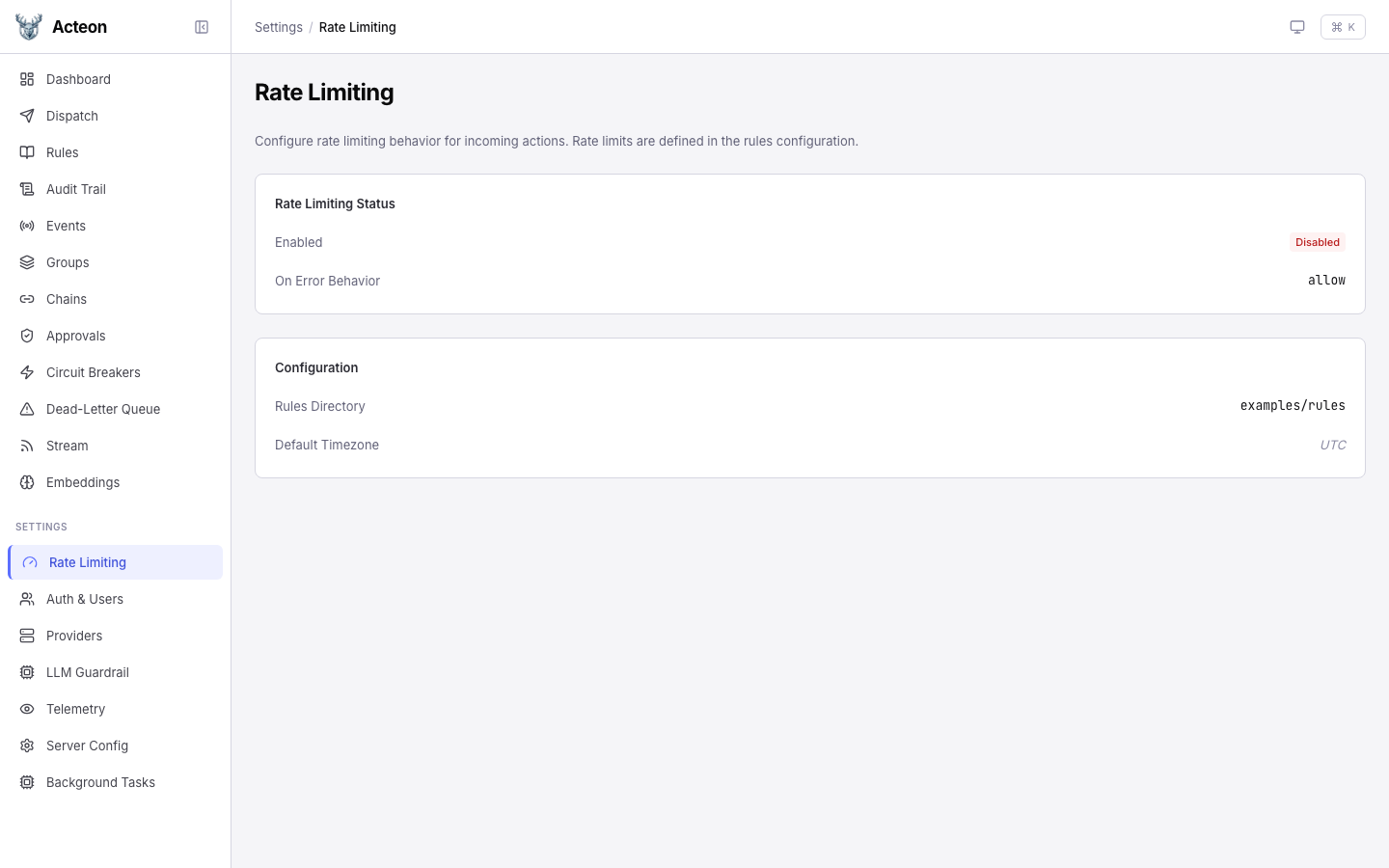1389x868 pixels.
Task: Click the Events broadcast icon
Action: (27, 226)
